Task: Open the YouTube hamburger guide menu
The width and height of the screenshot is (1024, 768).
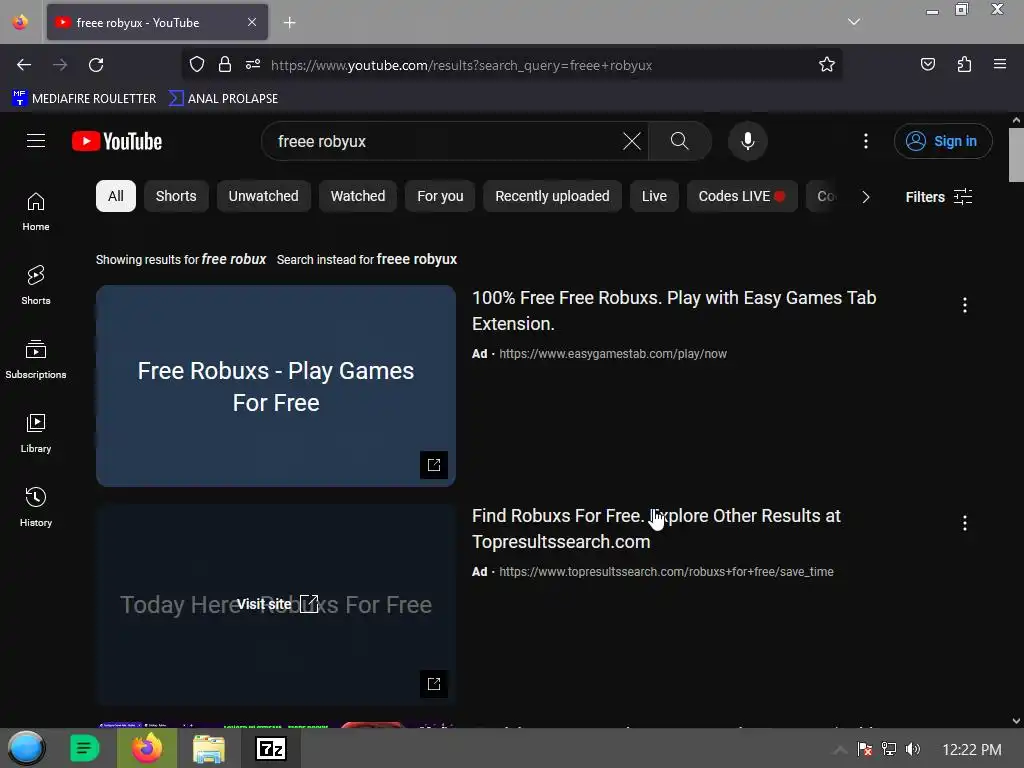Action: tap(36, 140)
